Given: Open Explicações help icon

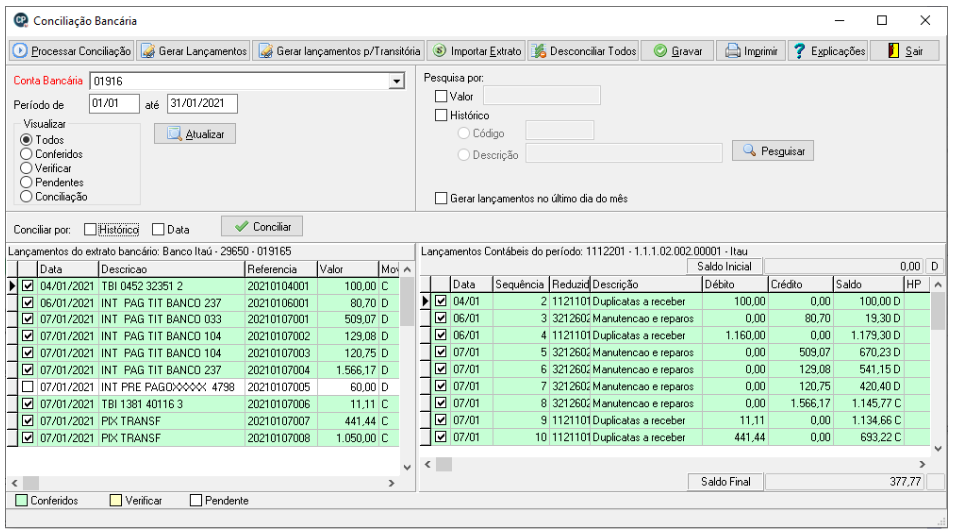Looking at the screenshot, I should 799,51.
